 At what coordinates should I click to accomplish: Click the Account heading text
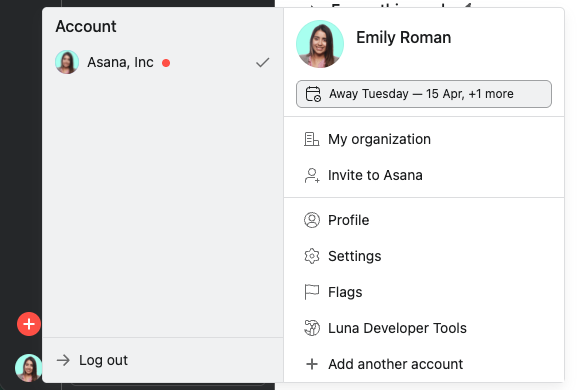click(x=86, y=26)
